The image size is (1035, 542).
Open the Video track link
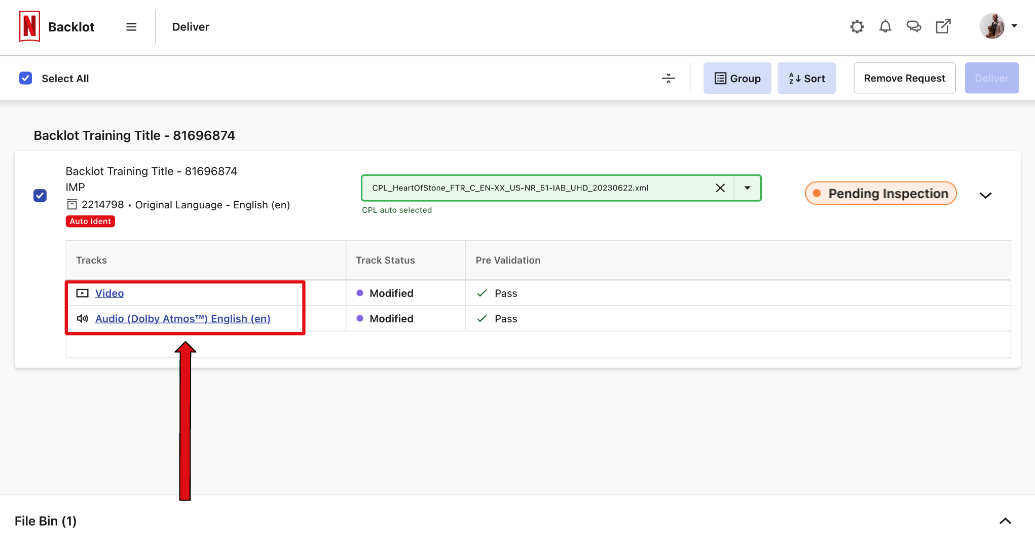click(110, 293)
